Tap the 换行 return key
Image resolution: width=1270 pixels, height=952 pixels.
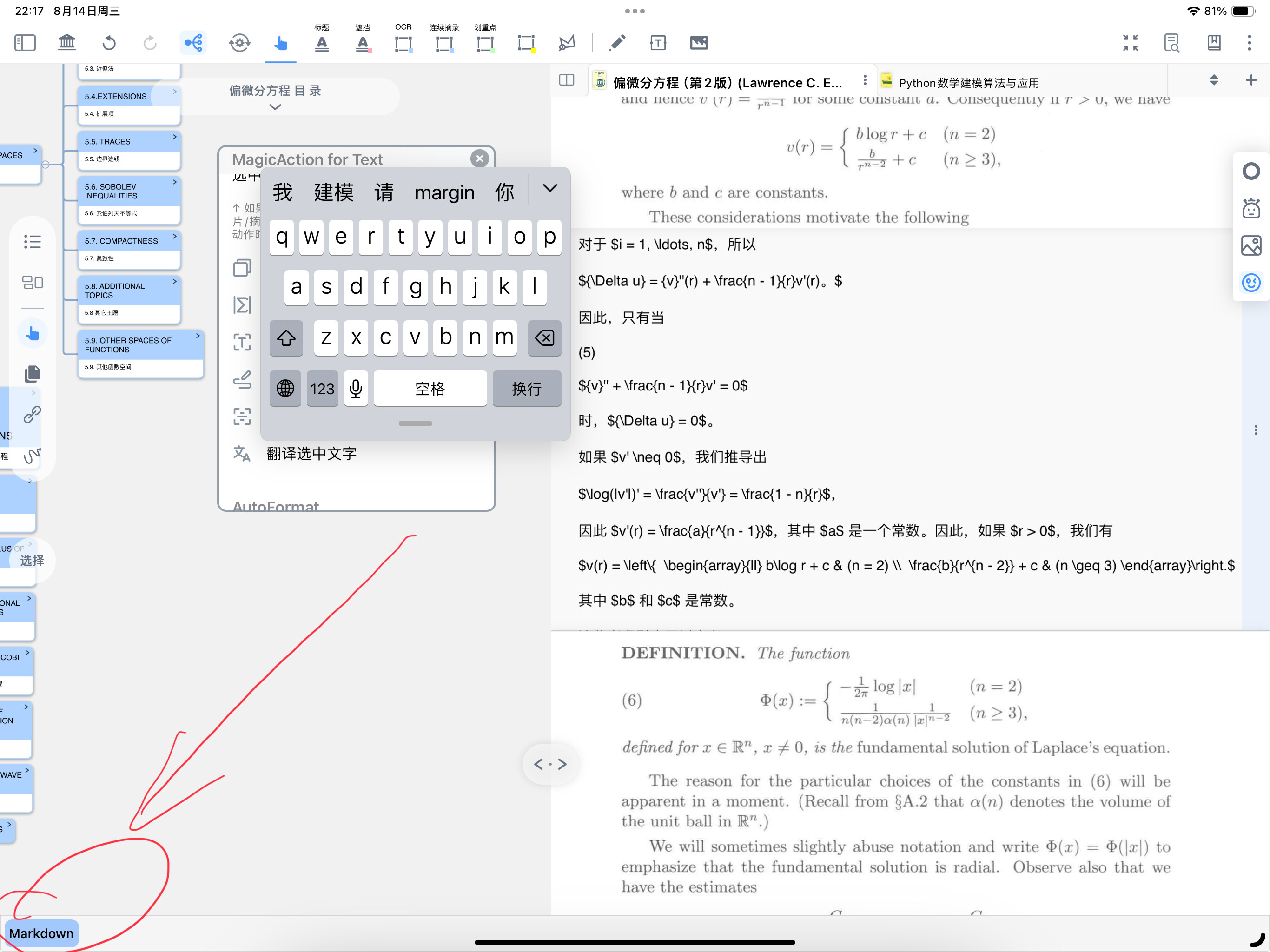point(527,389)
